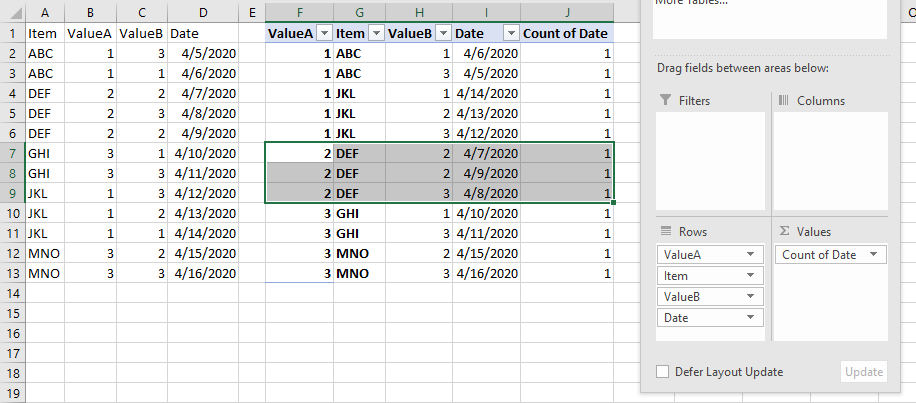Expand the ValueA field options in Rows
This screenshot has width=916, height=403.
point(751,255)
